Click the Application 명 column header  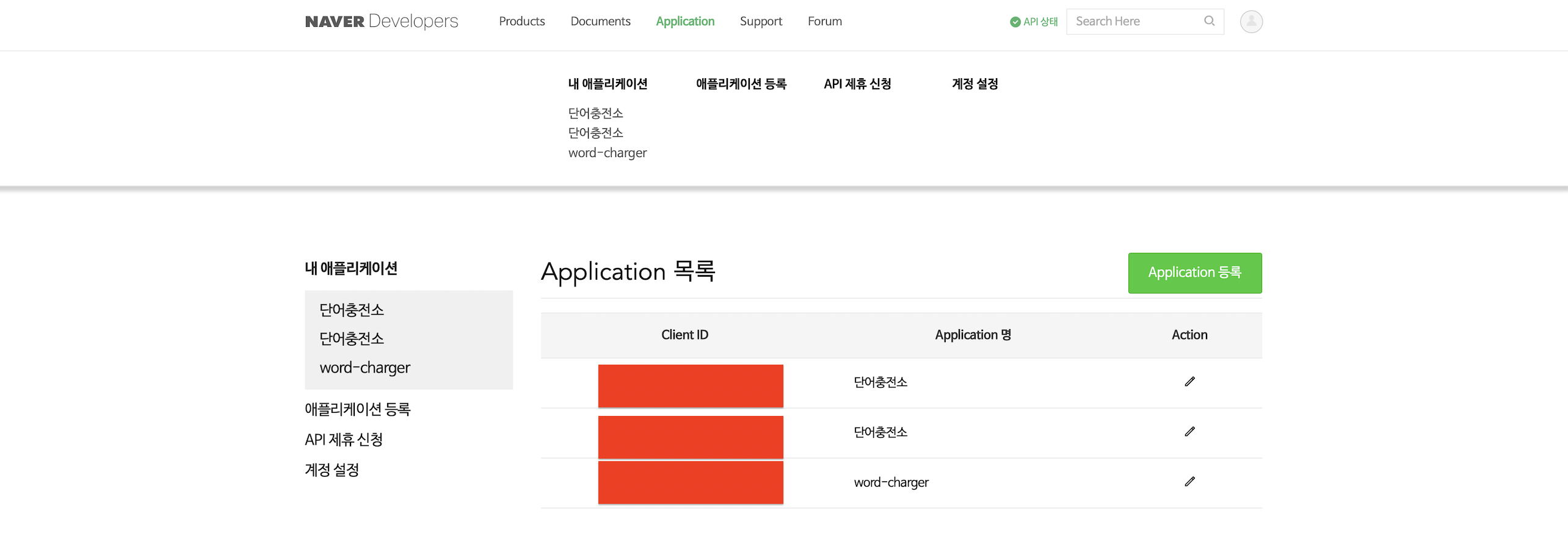973,335
